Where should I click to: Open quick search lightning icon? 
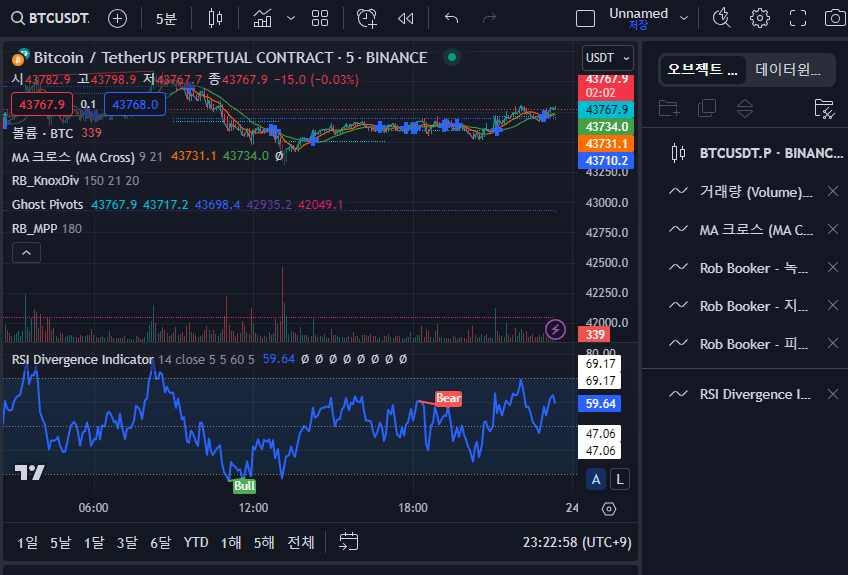[x=721, y=18]
